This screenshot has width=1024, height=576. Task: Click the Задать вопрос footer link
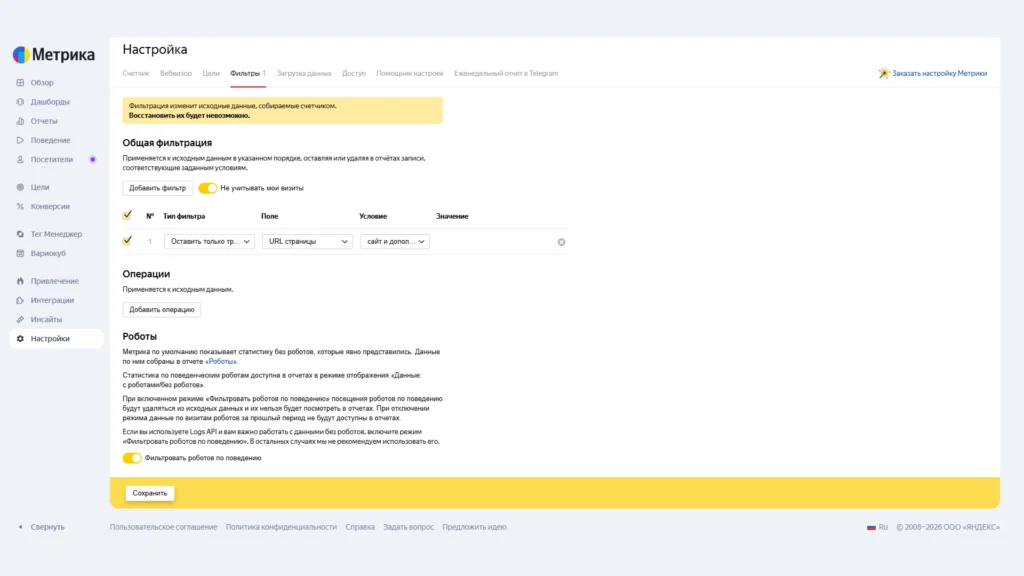[408, 527]
